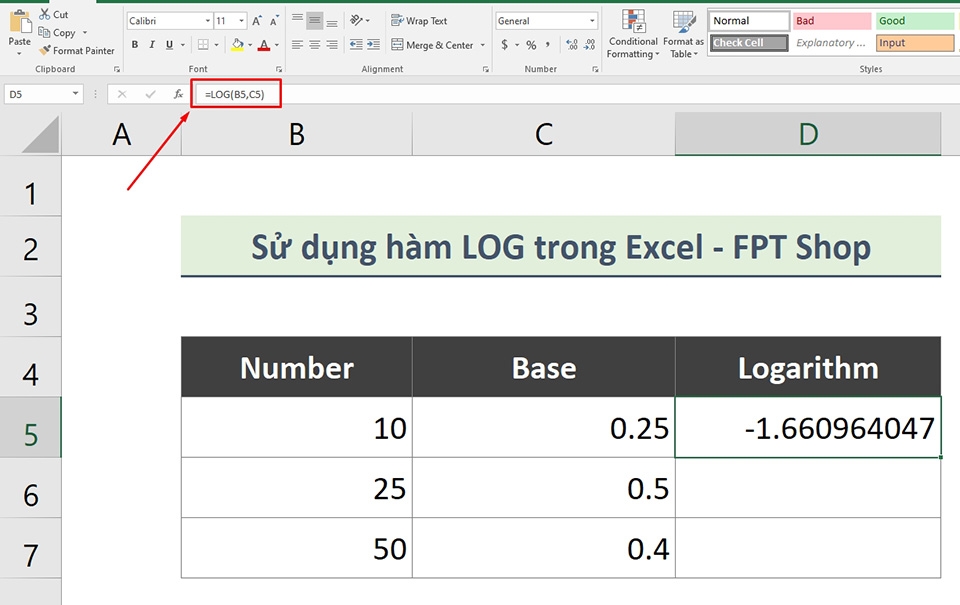
Task: Select row 6 header
Action: 31,487
